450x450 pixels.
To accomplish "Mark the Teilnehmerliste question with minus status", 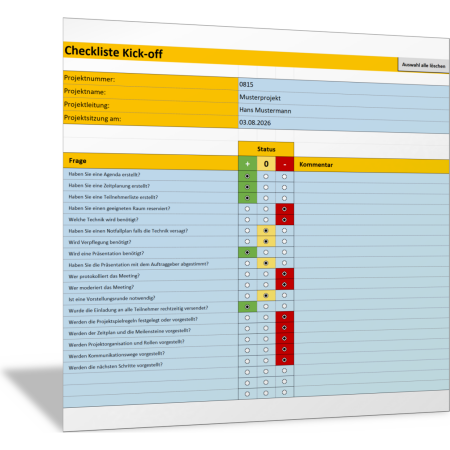I will (x=284, y=198).
